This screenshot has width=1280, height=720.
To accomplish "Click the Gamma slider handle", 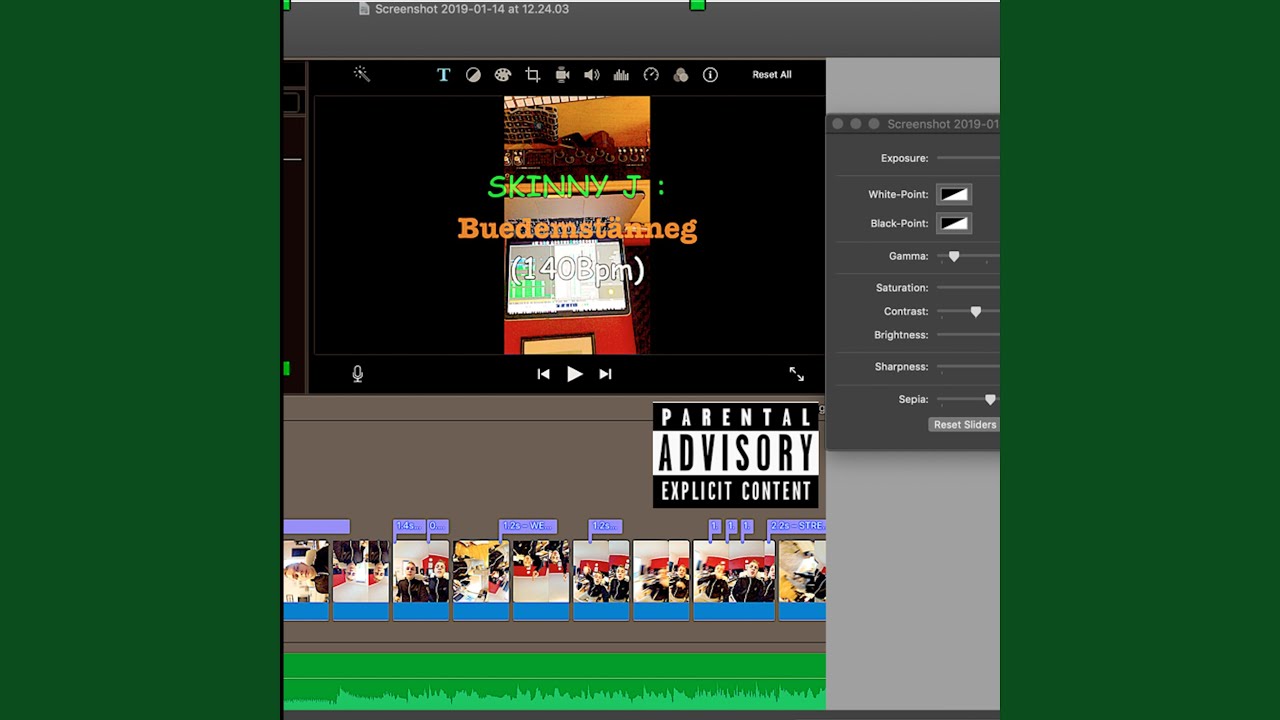I will coord(954,257).
